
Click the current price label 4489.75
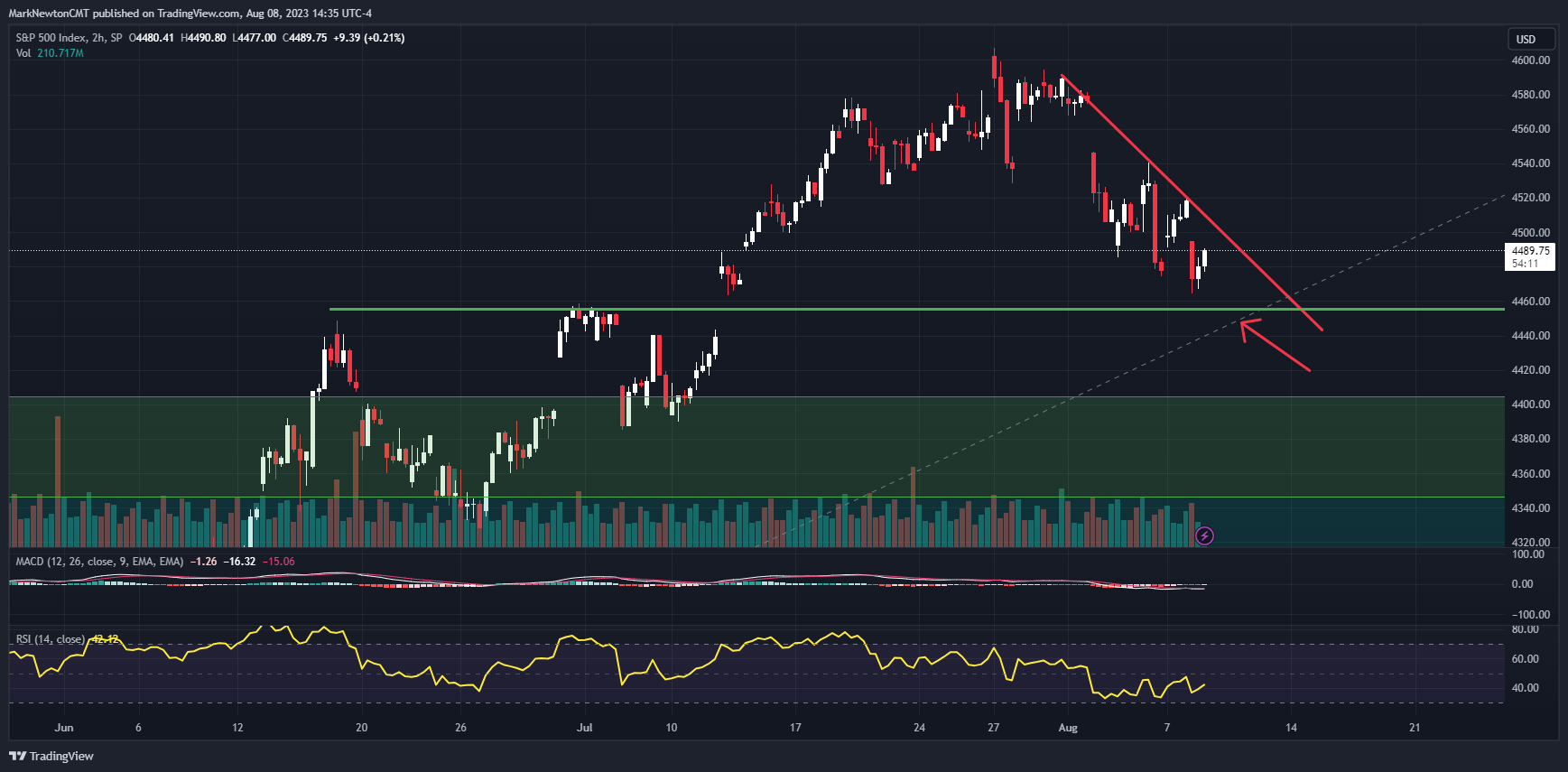pos(1530,251)
